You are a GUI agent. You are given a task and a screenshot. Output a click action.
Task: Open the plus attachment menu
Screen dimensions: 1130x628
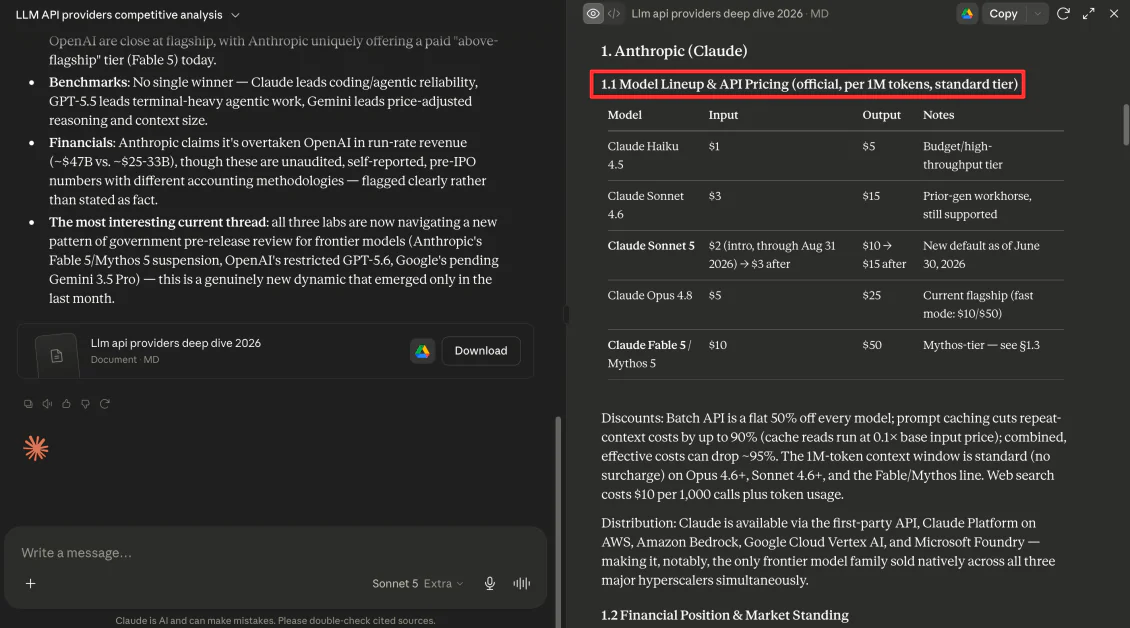30,583
